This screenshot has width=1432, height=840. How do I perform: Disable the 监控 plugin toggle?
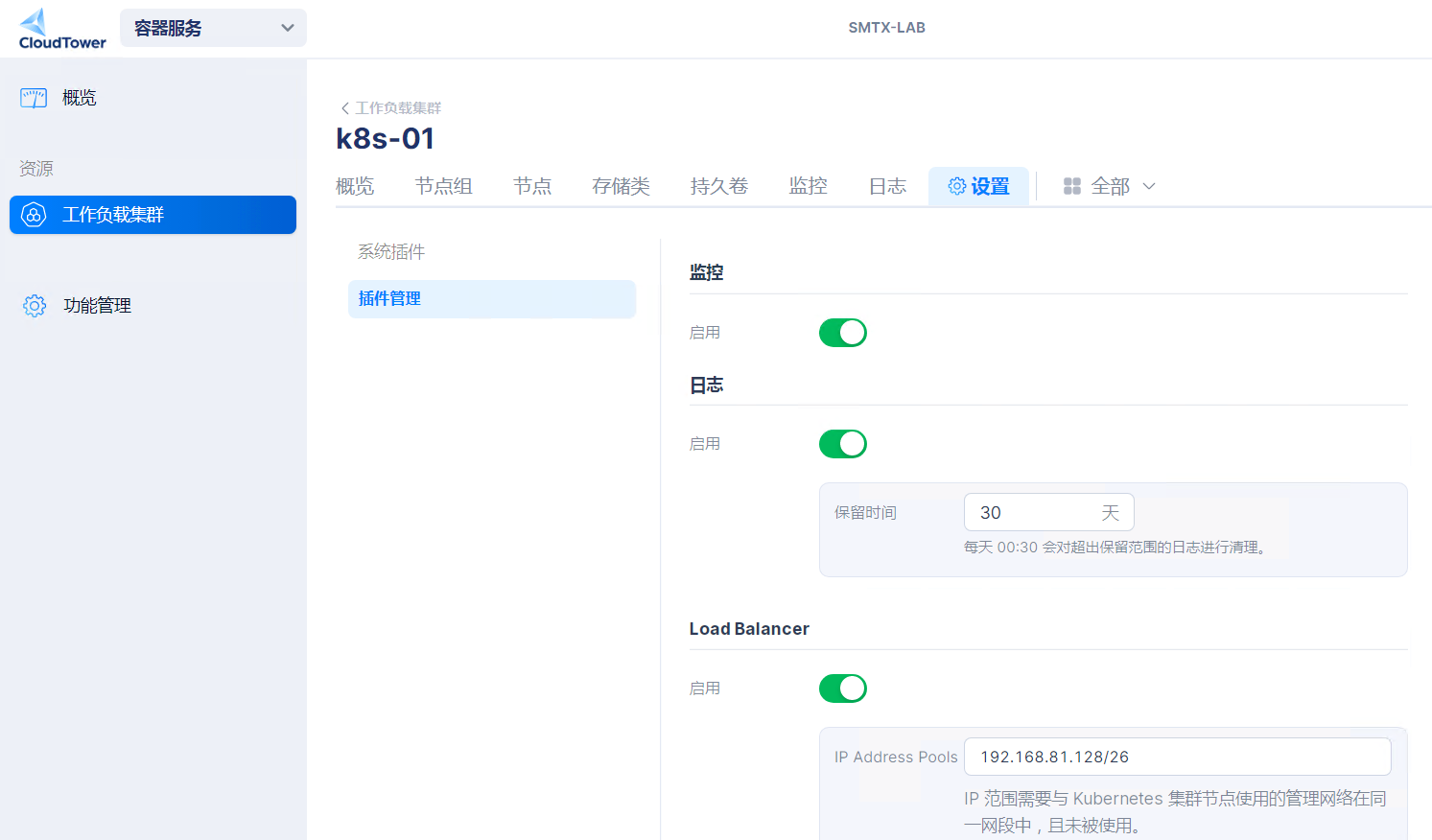tap(843, 333)
